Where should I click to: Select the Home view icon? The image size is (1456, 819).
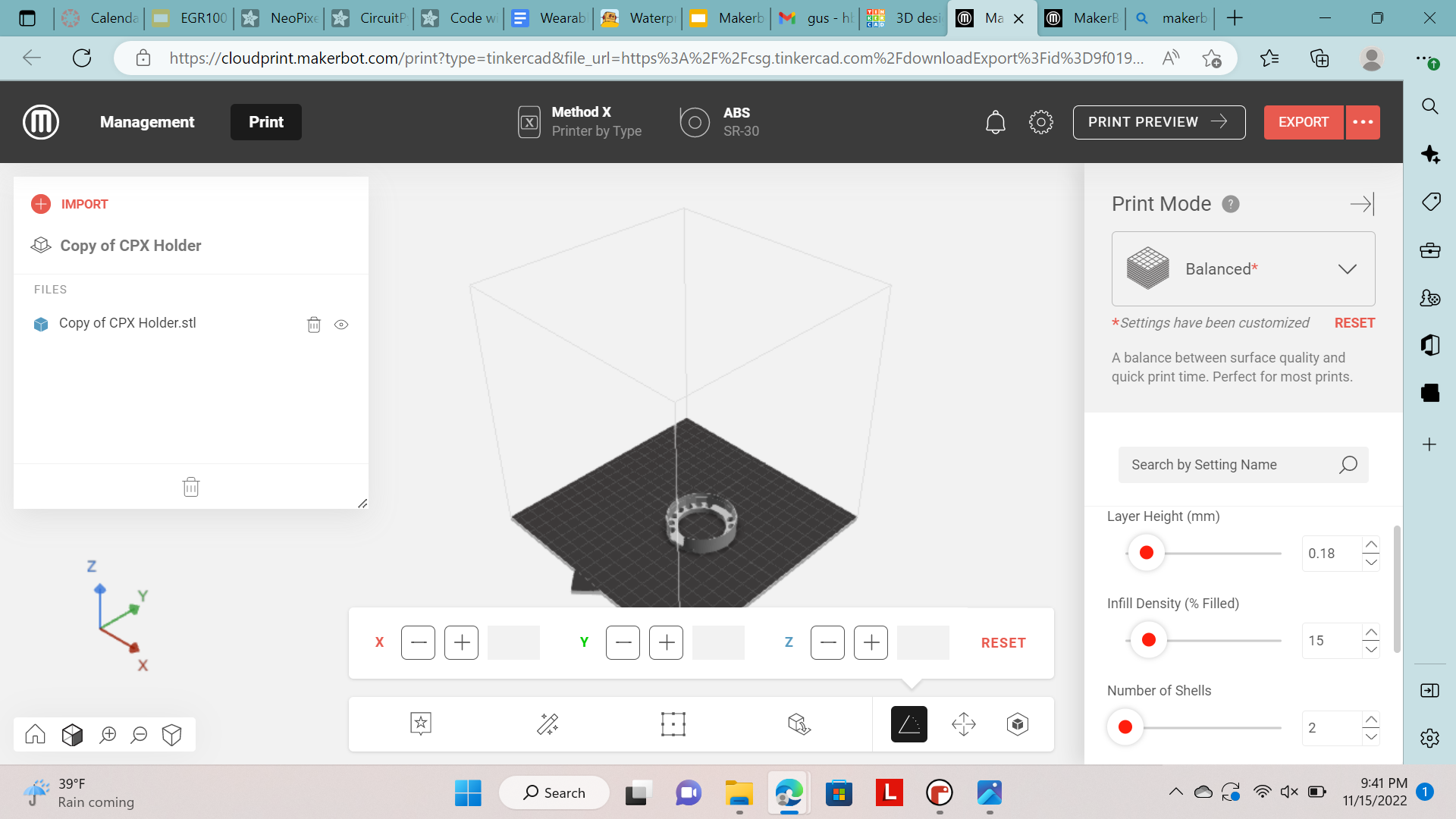click(x=34, y=734)
